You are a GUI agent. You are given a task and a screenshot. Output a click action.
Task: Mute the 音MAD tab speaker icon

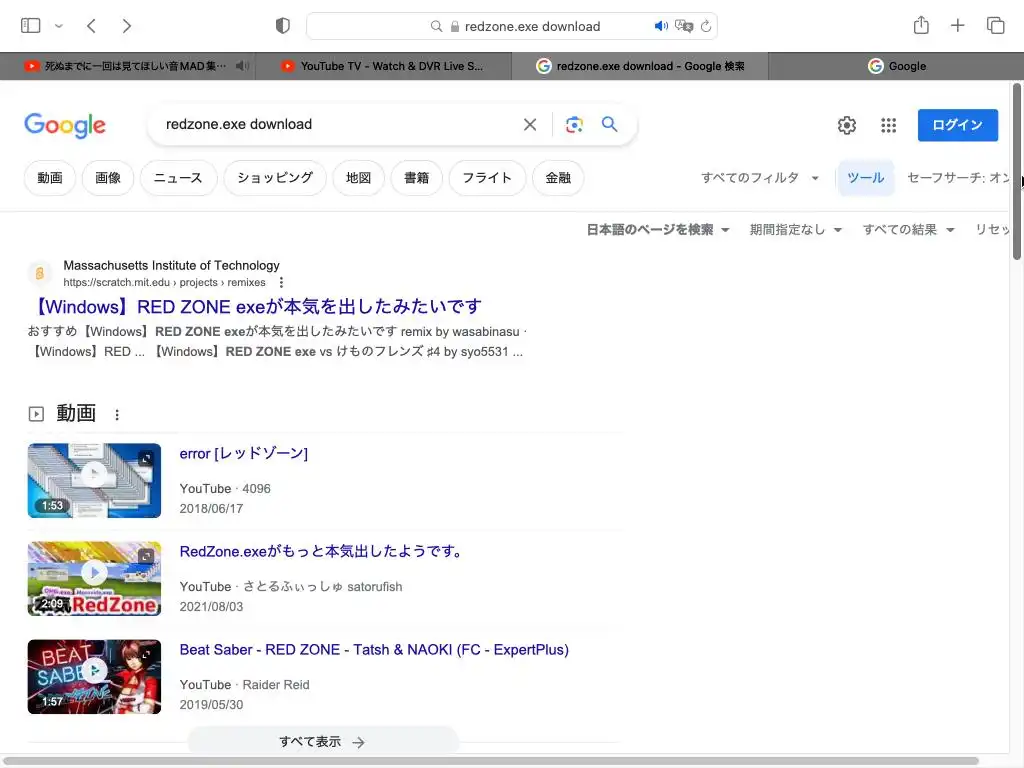(242, 66)
